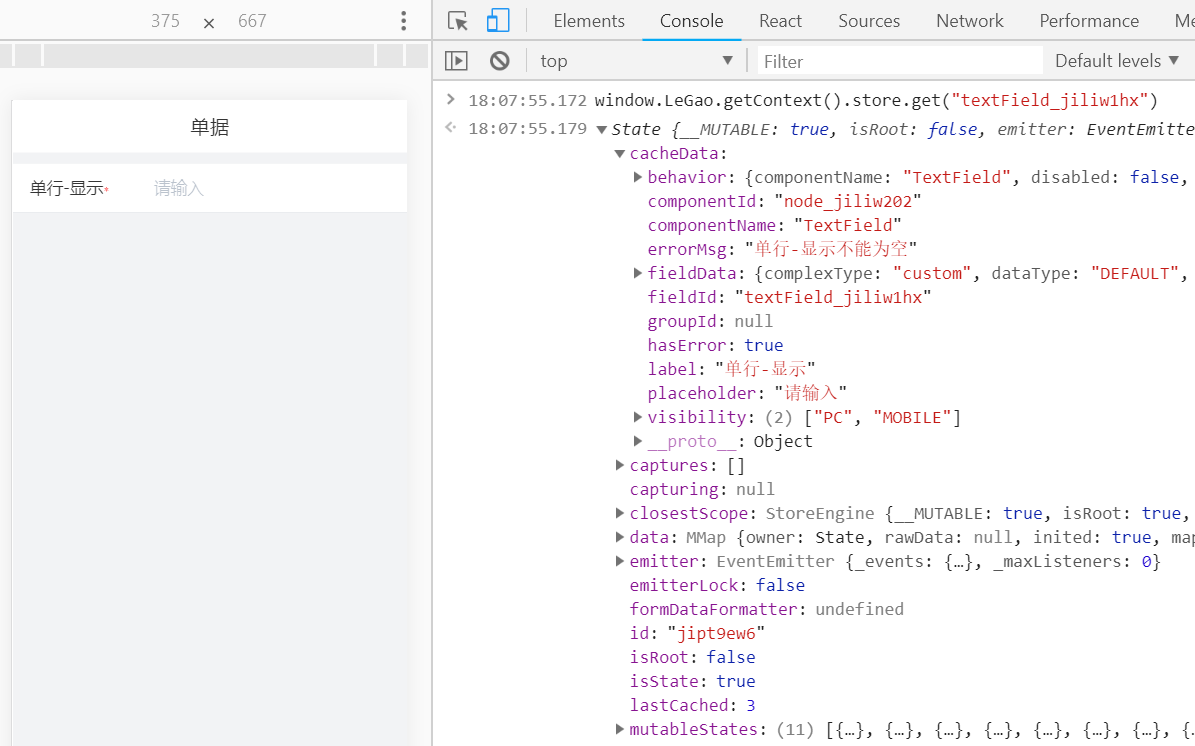Open the React tab
Screen dimensions: 1195x746
click(780, 21)
